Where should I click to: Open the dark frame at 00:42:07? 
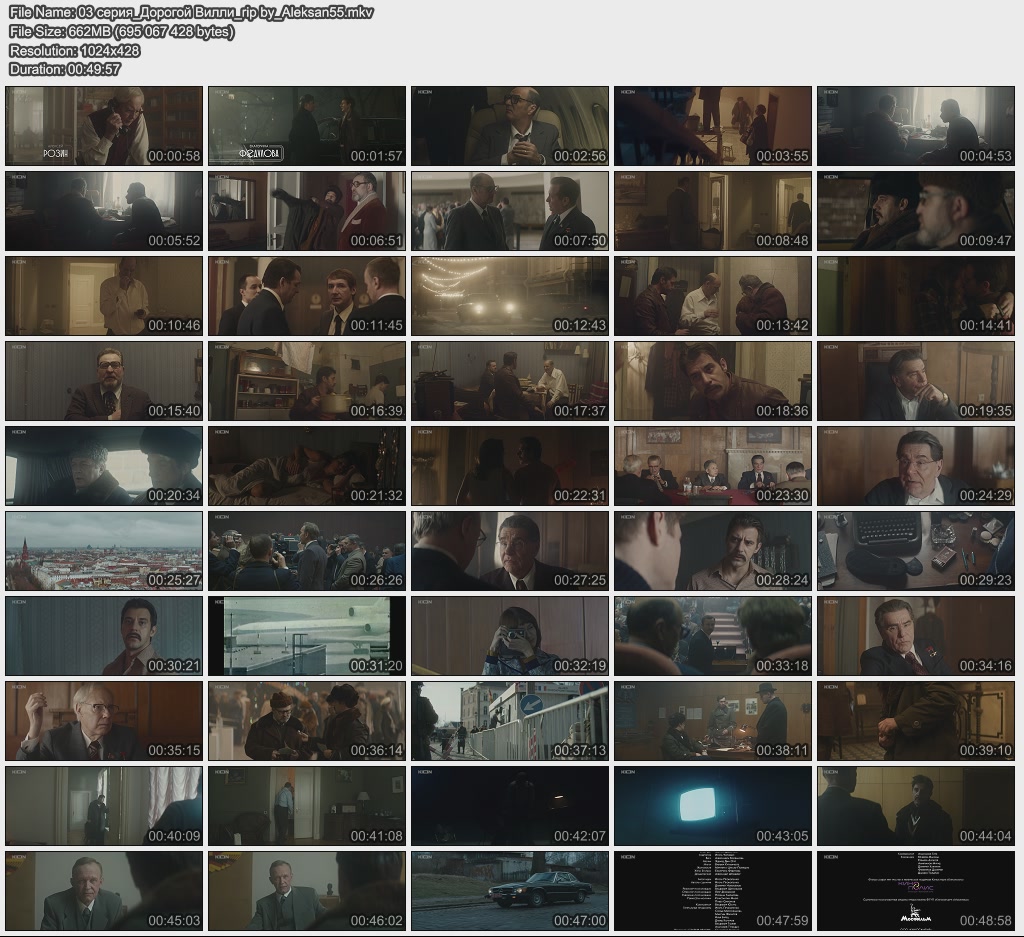click(509, 806)
